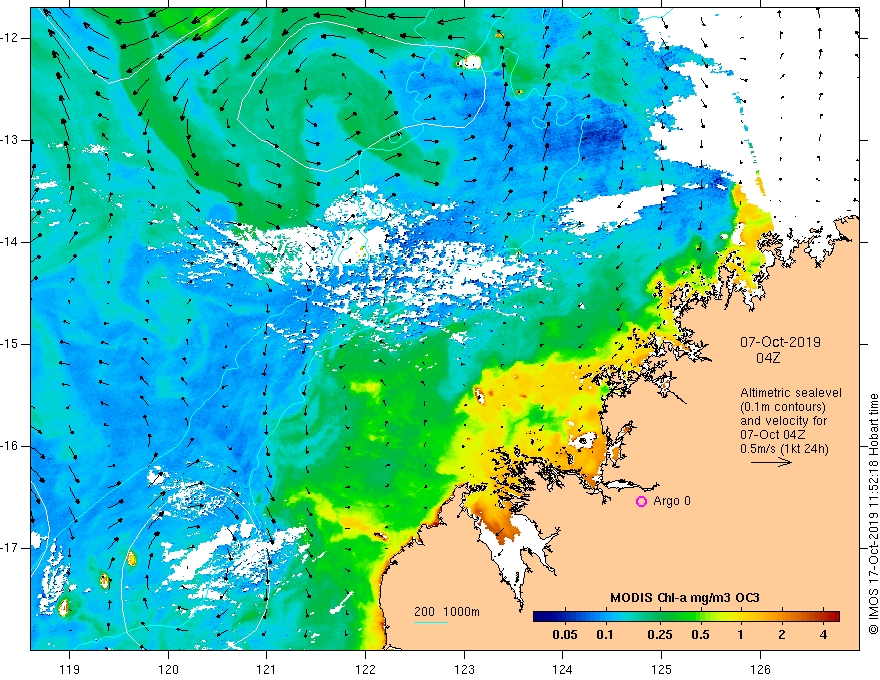
Task: Click the '07-Oct-2019' date text
Action: [780, 342]
